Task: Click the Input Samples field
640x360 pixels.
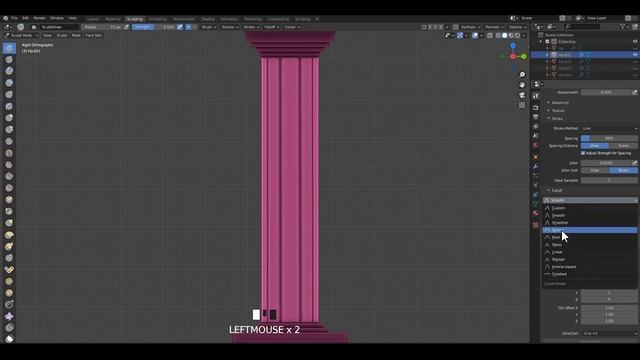Action: [609, 180]
